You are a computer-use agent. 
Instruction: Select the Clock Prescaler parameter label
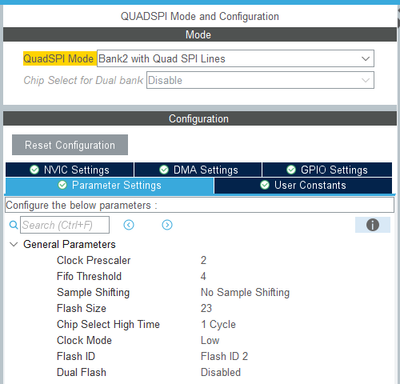click(x=94, y=260)
